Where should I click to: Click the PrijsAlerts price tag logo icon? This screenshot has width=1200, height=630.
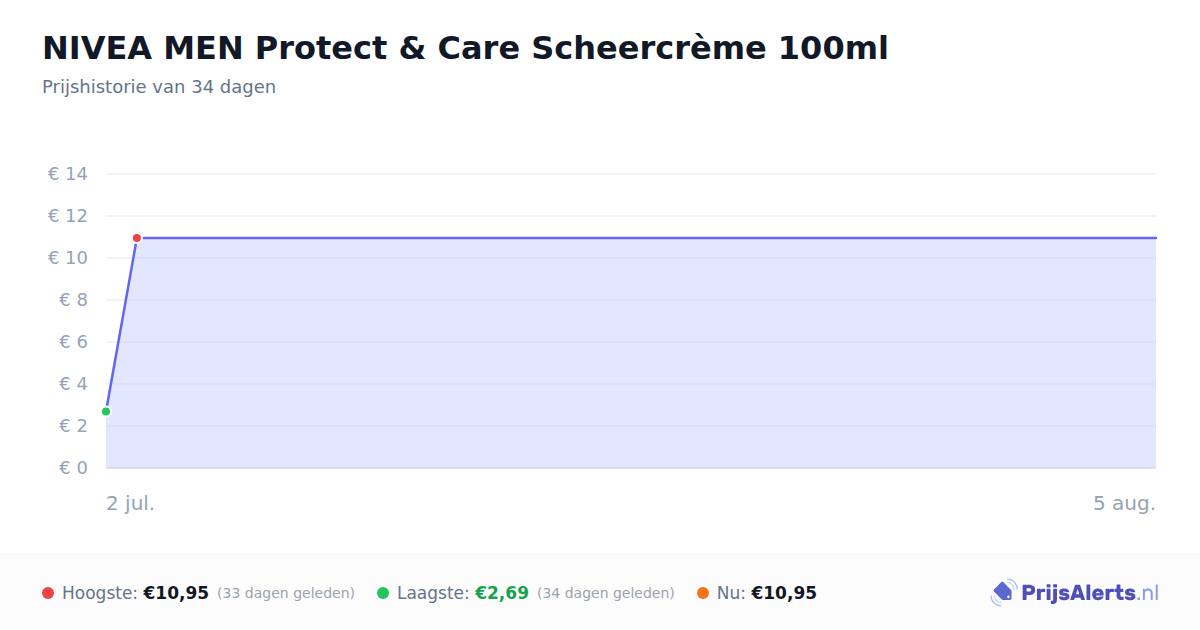pyautogui.click(x=1003, y=593)
